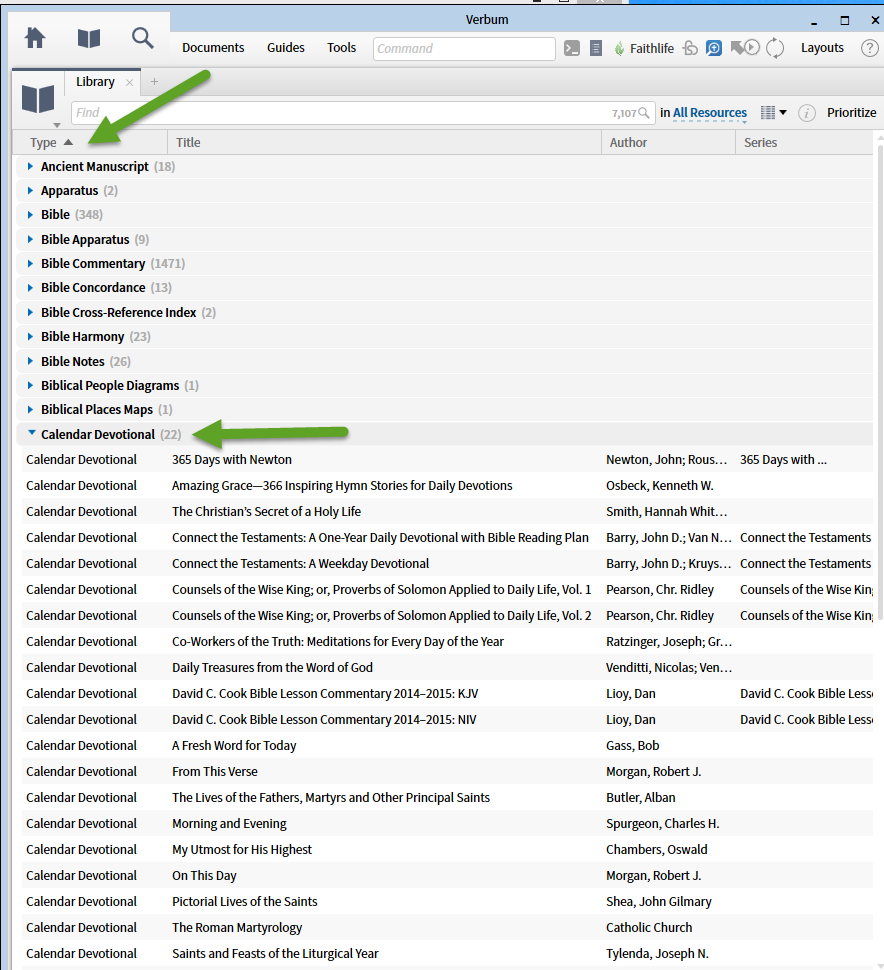Open the Layouts menu
Viewport: 884px width, 970px height.
822,48
